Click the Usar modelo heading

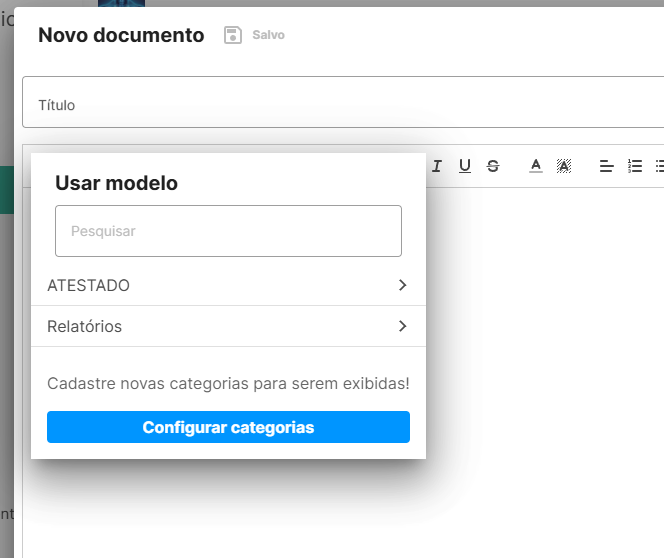116,183
